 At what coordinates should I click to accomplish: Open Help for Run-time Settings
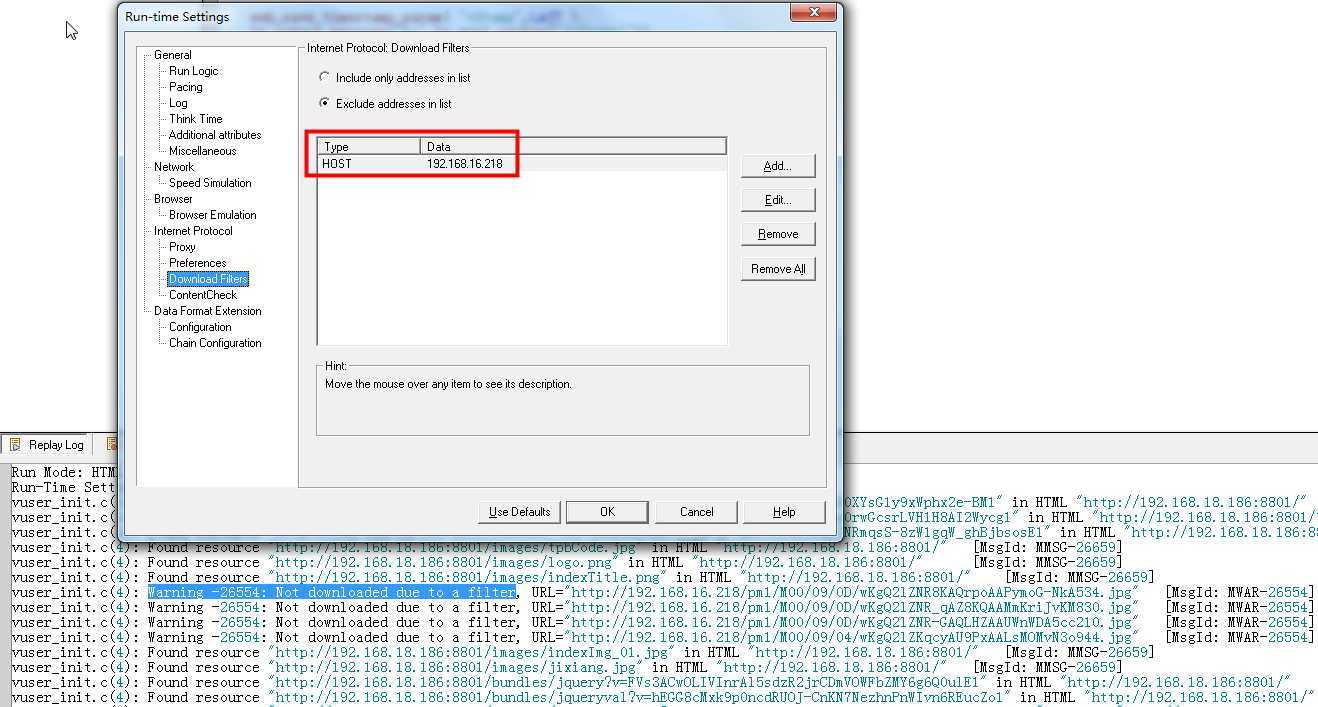pyautogui.click(x=784, y=512)
